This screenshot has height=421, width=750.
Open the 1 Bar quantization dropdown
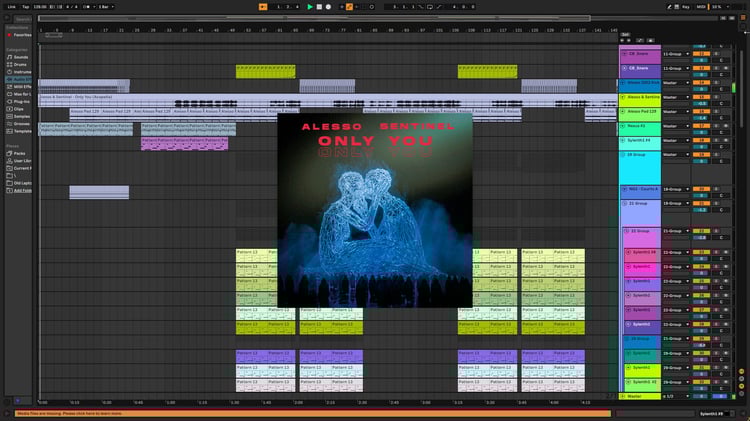(x=106, y=7)
